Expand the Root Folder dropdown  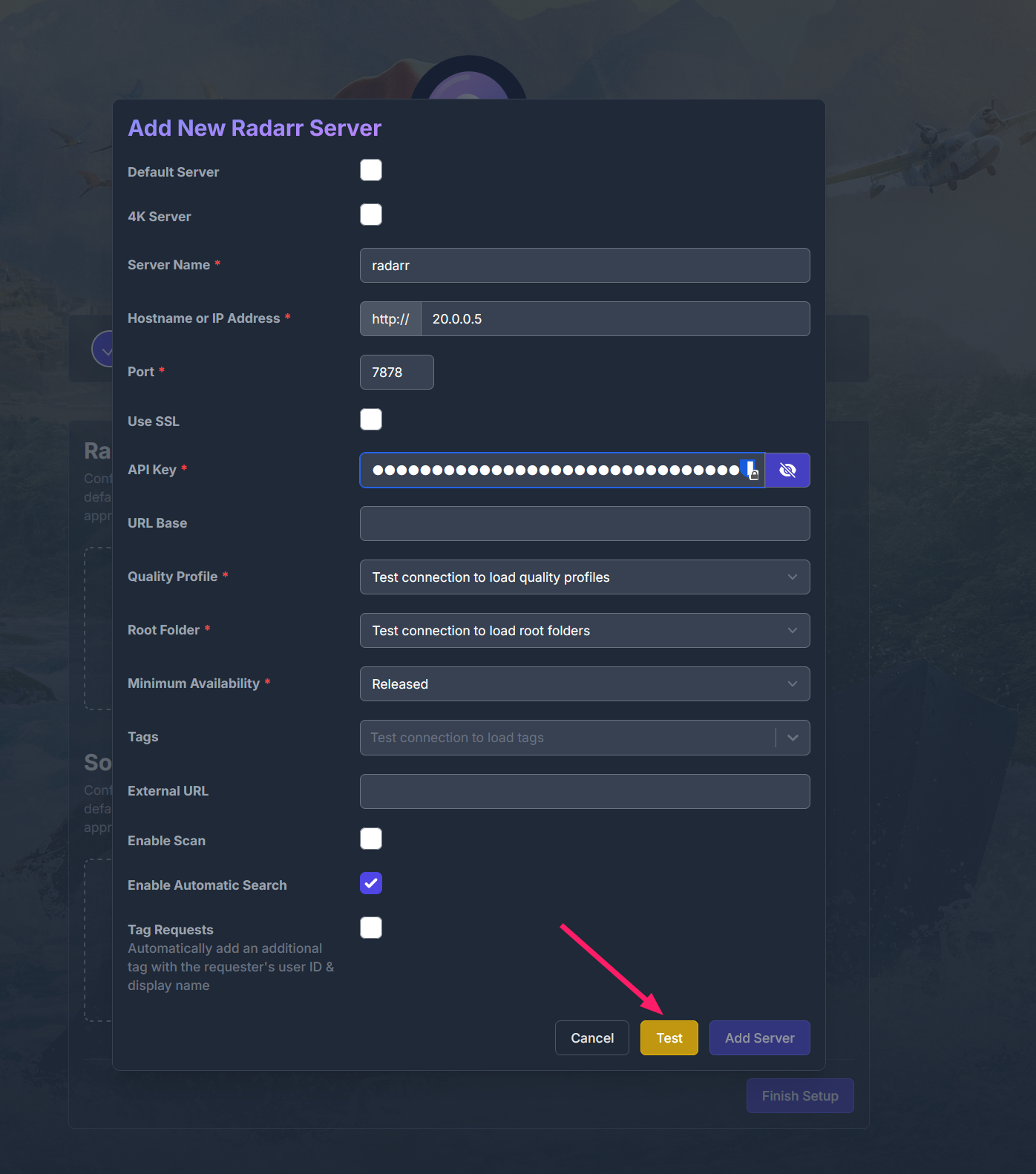point(584,631)
